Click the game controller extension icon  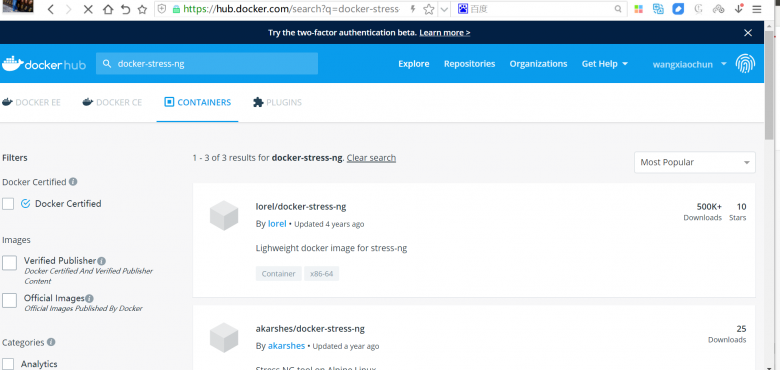coord(718,9)
